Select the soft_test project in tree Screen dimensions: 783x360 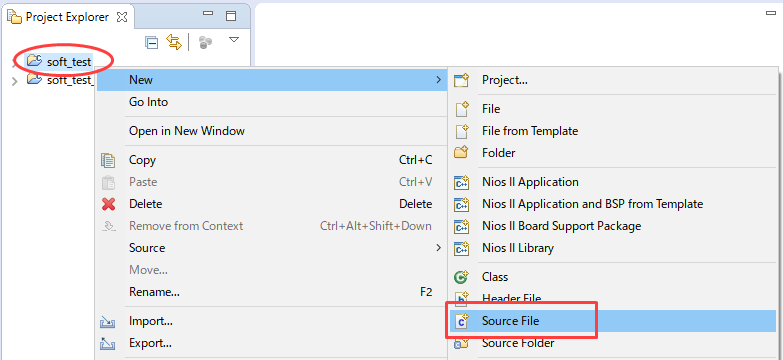(x=59, y=62)
